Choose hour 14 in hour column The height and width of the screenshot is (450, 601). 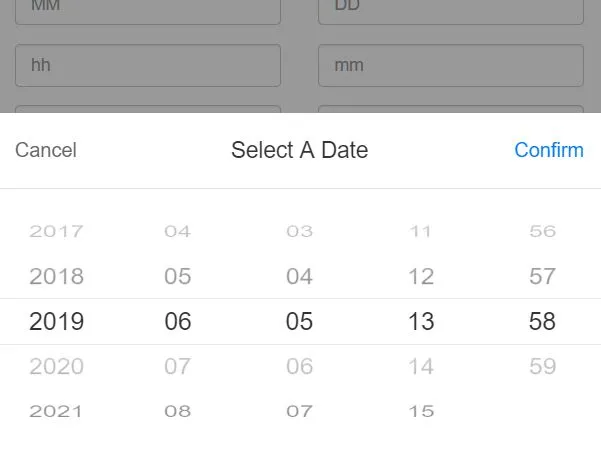(421, 366)
